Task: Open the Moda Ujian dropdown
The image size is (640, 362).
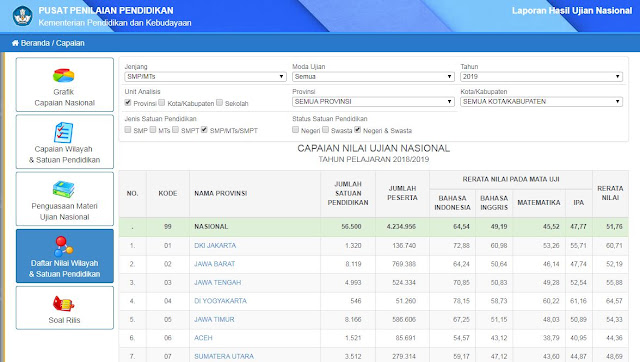Action: point(373,76)
